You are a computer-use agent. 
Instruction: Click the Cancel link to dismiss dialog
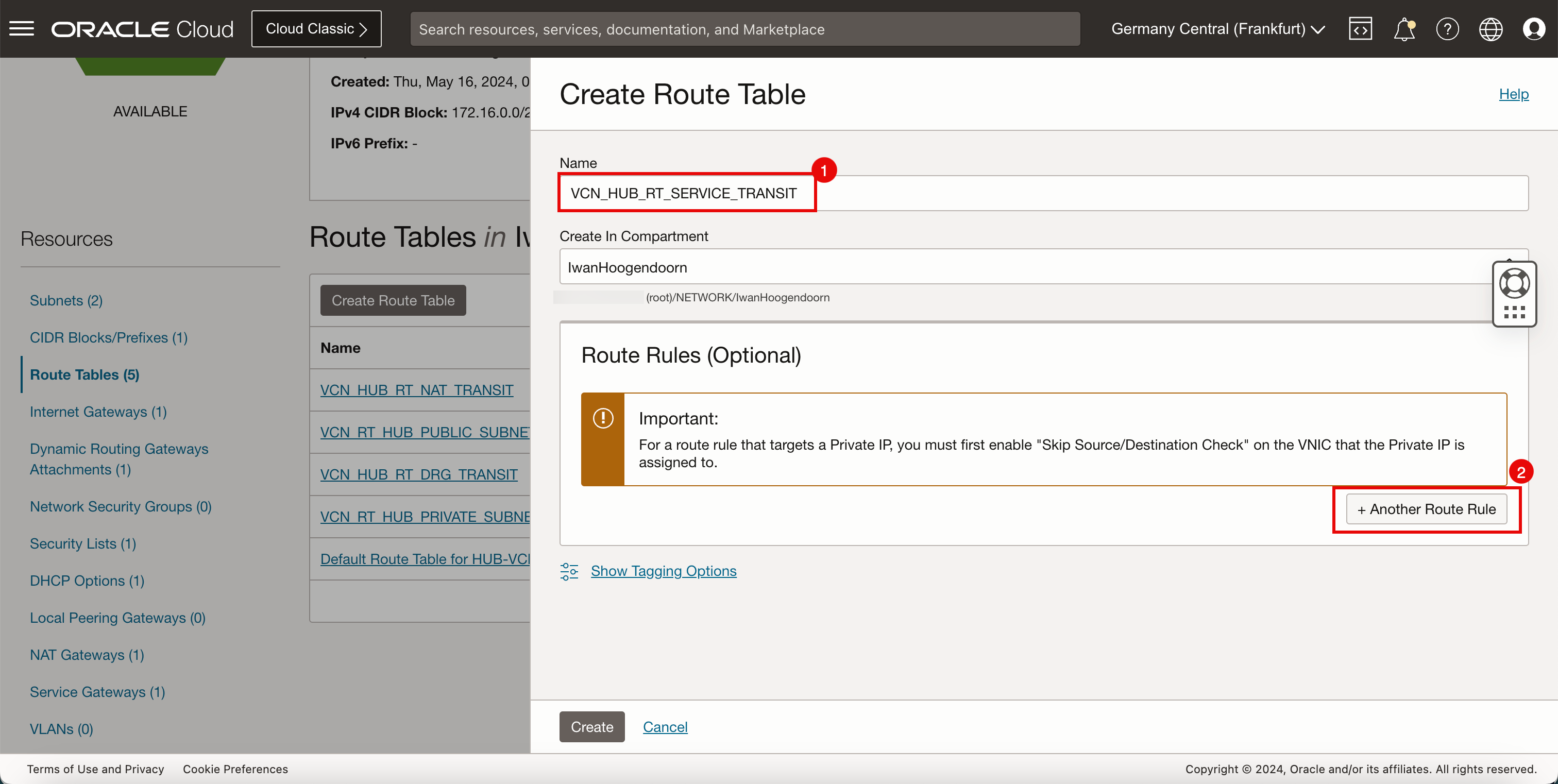tap(665, 726)
